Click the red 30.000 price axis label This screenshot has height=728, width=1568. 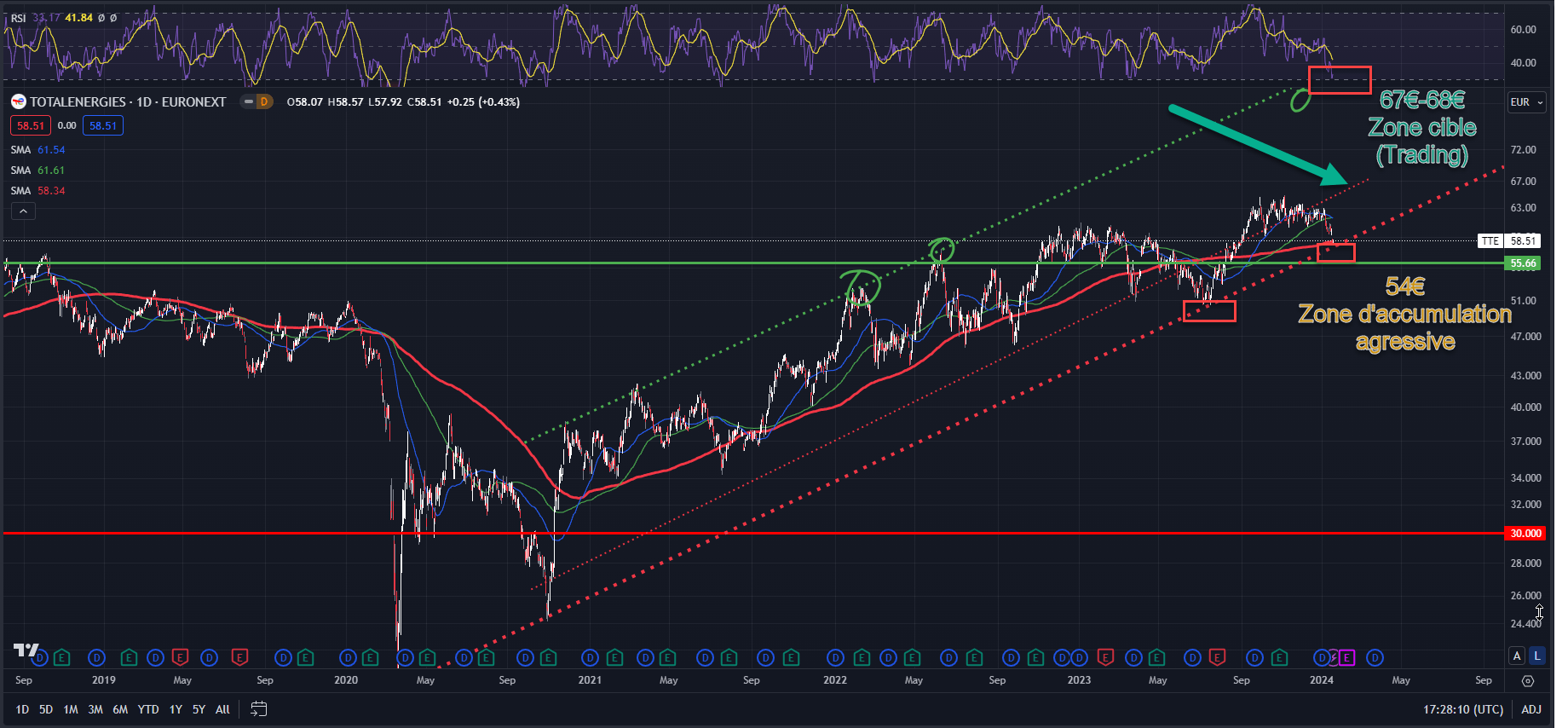click(x=1525, y=534)
